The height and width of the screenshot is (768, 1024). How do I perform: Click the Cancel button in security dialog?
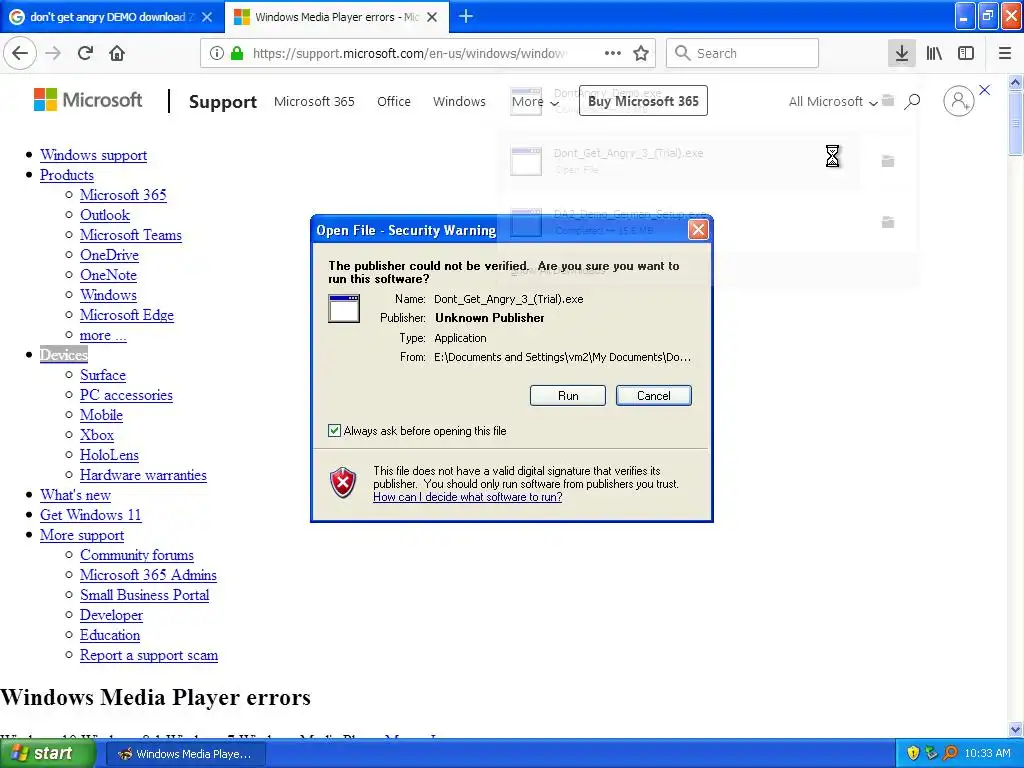pyautogui.click(x=653, y=395)
